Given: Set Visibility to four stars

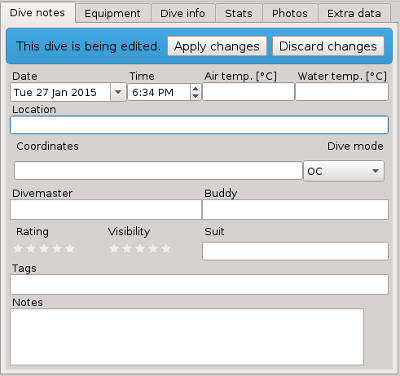Looking at the screenshot, I should [x=153, y=248].
